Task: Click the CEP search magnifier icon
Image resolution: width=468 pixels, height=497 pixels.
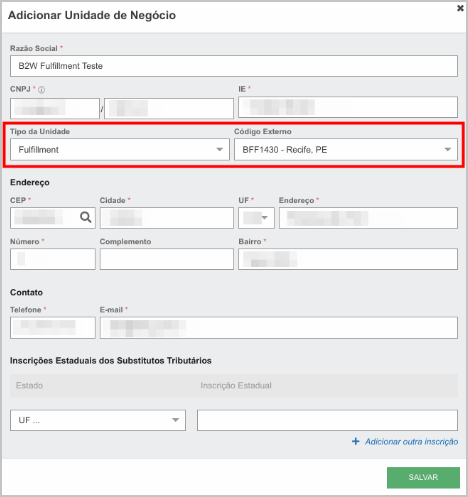Action: click(86, 218)
